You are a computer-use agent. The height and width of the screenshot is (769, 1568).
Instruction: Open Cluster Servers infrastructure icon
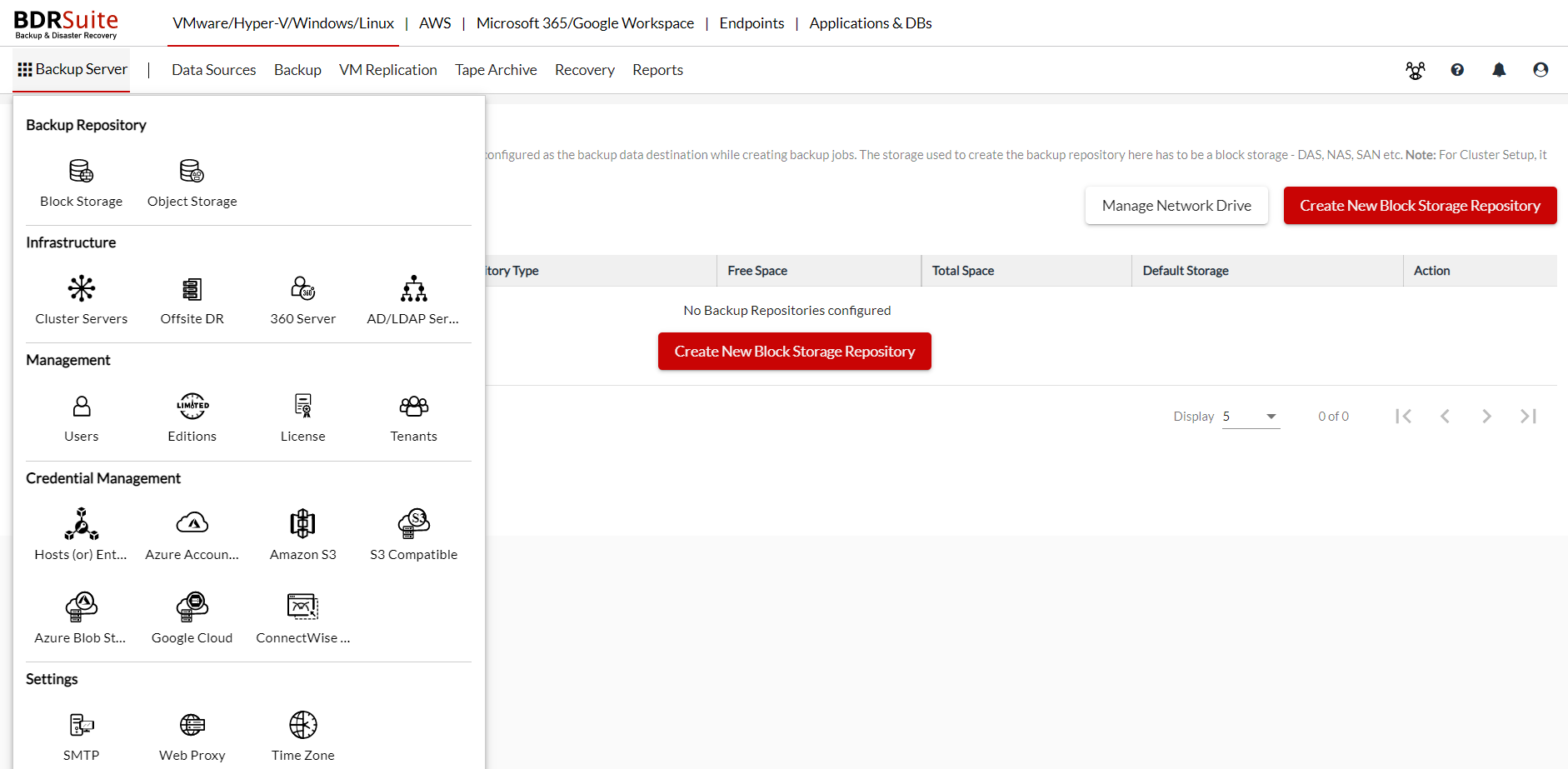81,289
